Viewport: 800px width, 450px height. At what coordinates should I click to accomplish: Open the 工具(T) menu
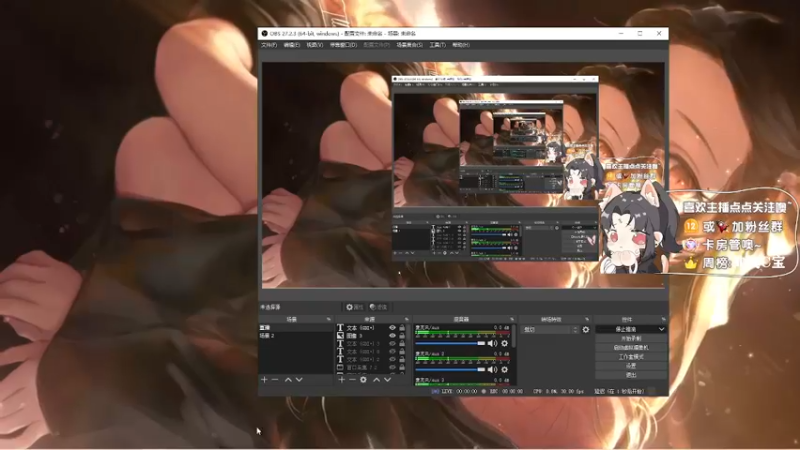click(x=437, y=45)
